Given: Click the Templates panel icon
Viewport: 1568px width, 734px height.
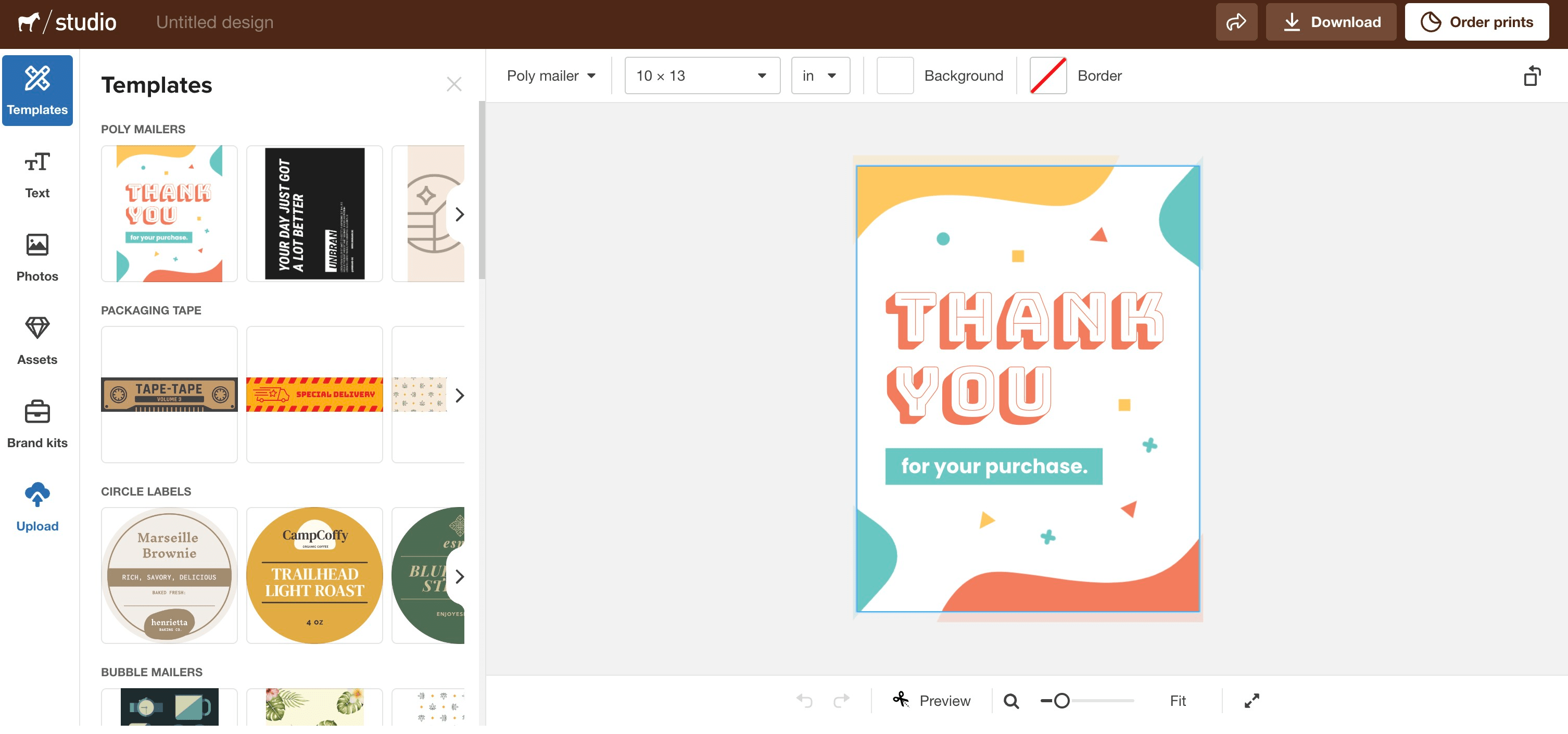Looking at the screenshot, I should (x=37, y=90).
